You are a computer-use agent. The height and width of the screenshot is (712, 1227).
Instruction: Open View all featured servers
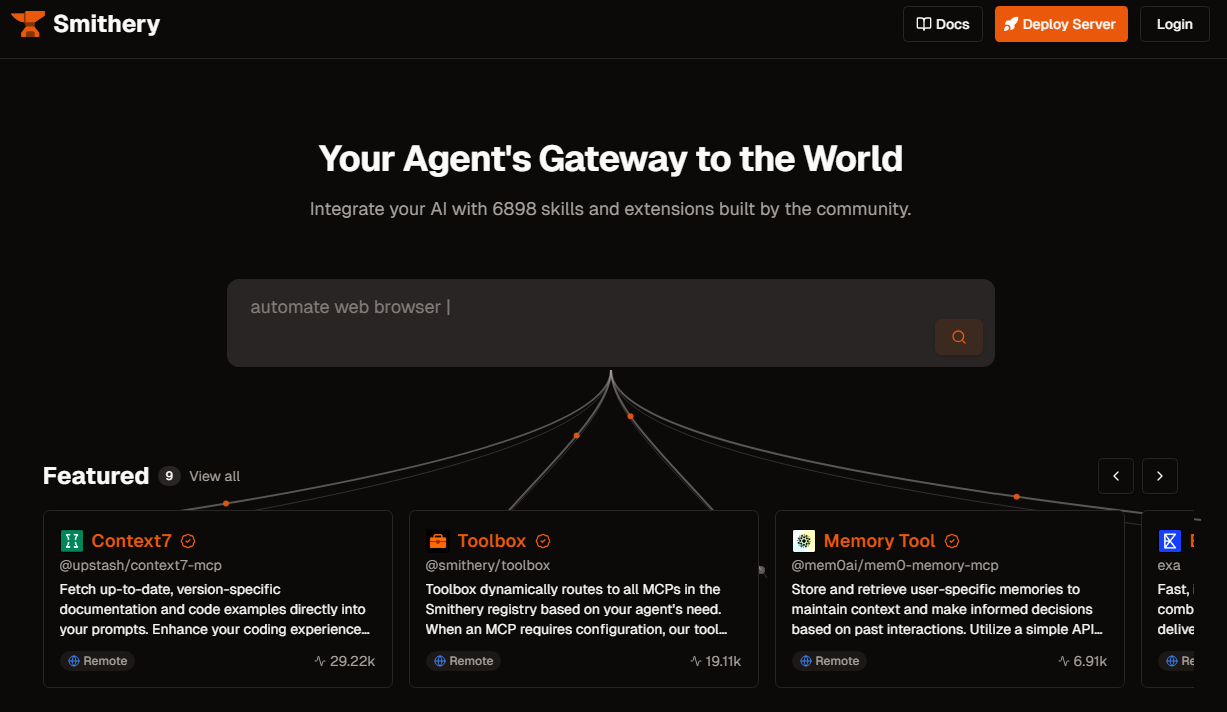coord(215,476)
